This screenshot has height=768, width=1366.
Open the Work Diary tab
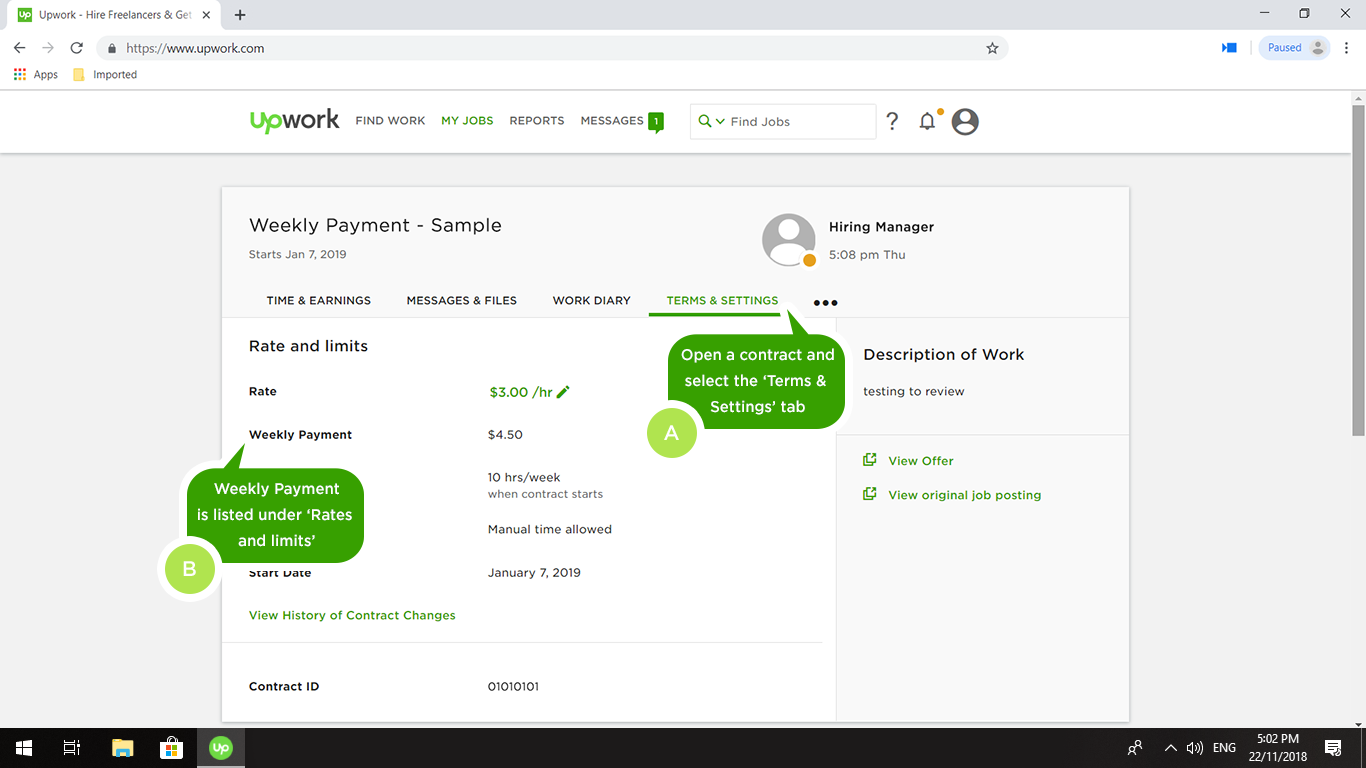[x=591, y=300]
